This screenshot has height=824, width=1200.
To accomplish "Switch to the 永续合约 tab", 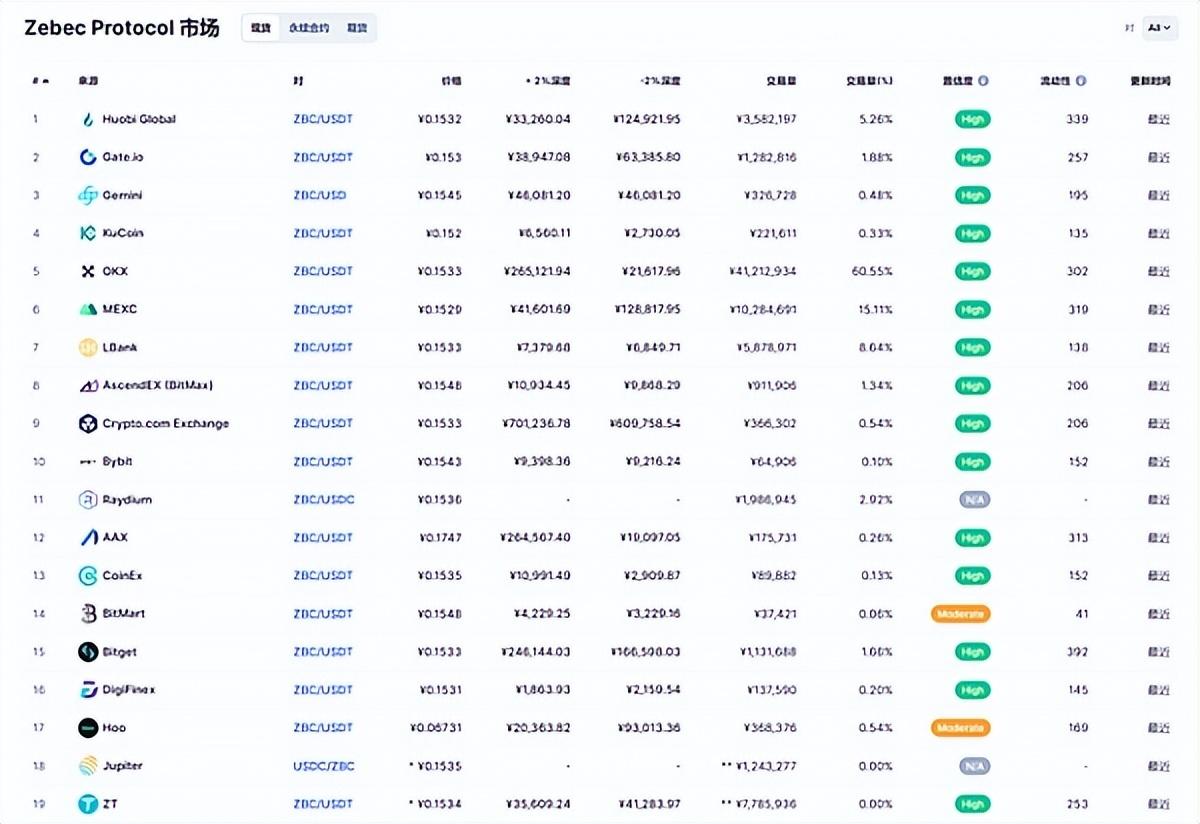I will tap(307, 28).
